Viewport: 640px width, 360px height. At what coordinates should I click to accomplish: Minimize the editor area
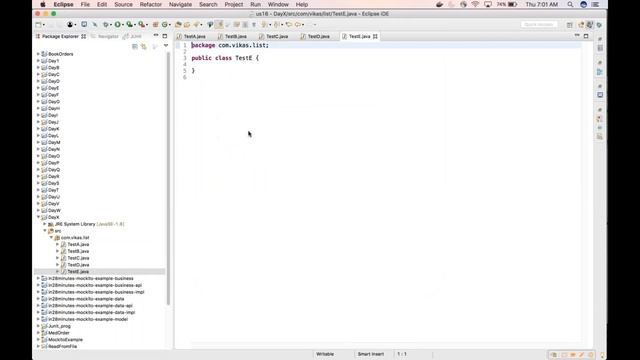click(577, 36)
